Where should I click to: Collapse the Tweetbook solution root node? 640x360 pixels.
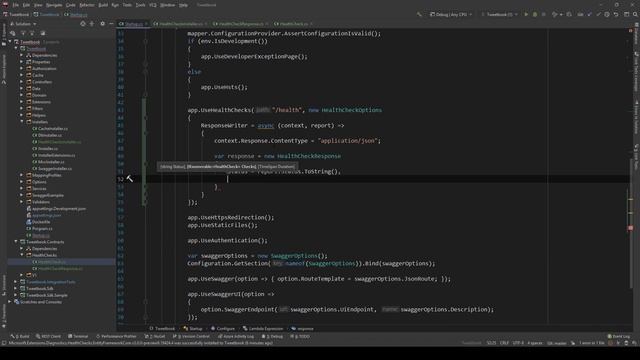click(10, 42)
